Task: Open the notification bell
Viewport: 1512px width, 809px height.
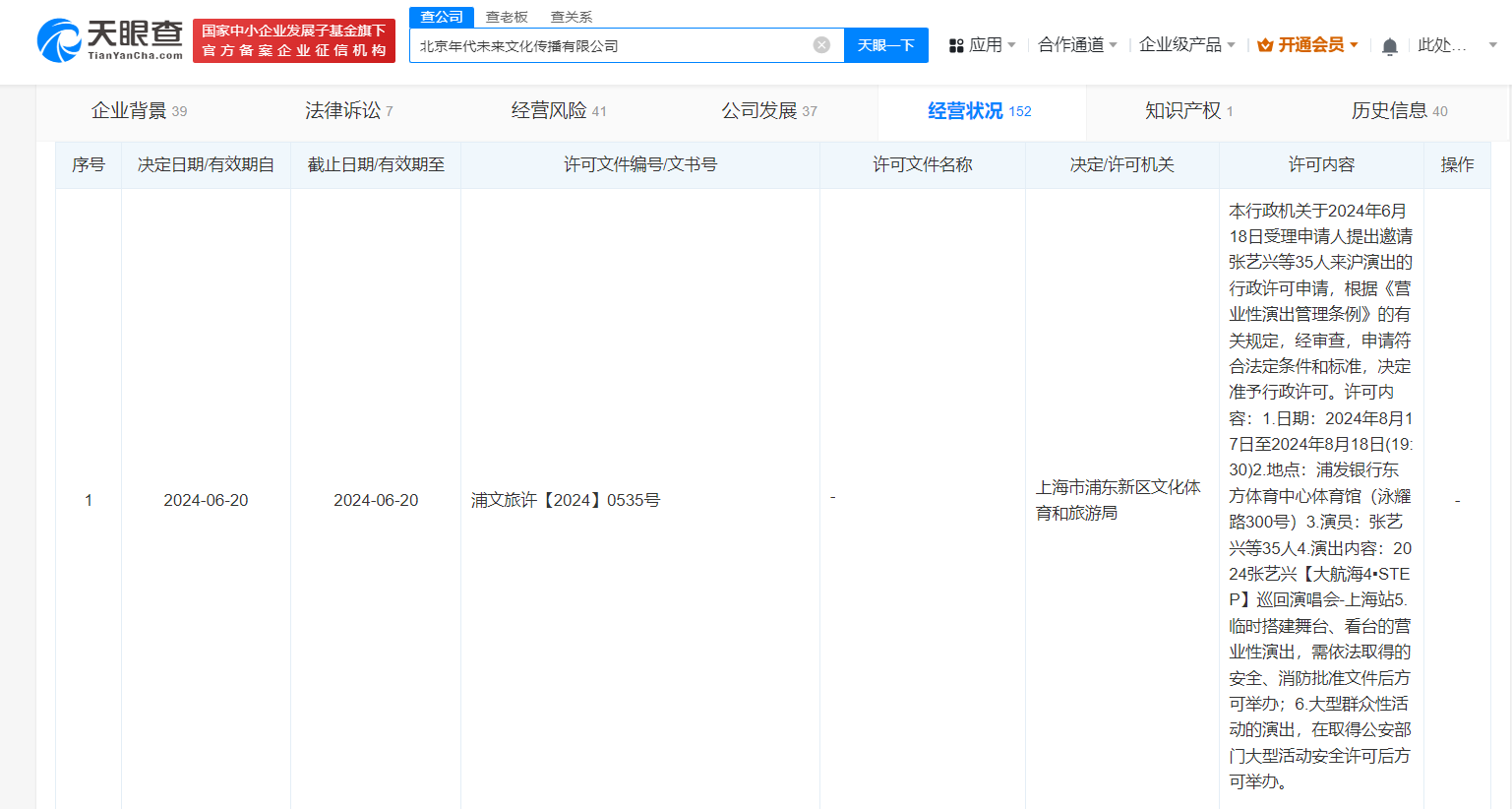Action: [x=1389, y=44]
